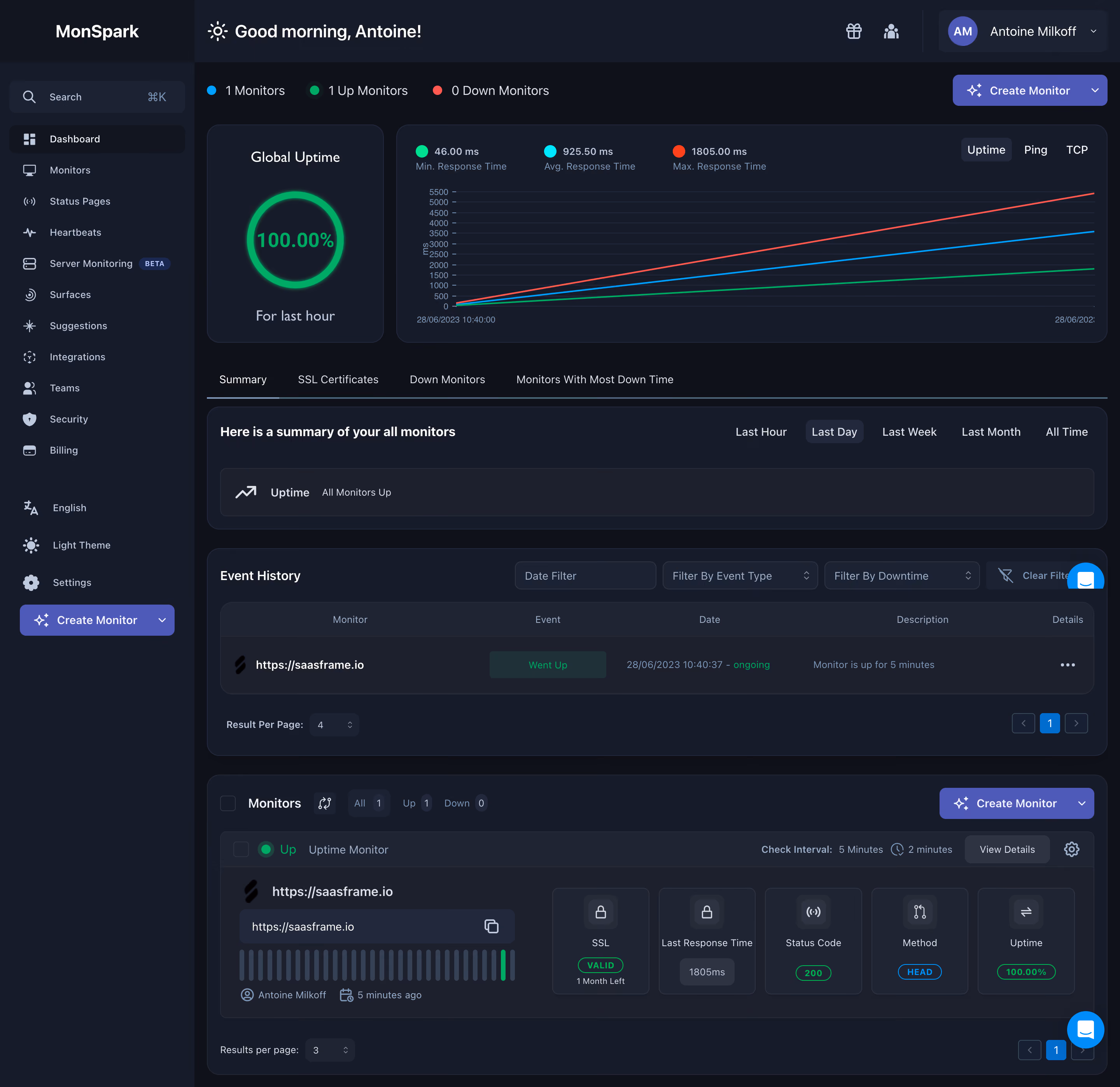
Task: Change Event History Result Per Page value
Action: point(334,724)
